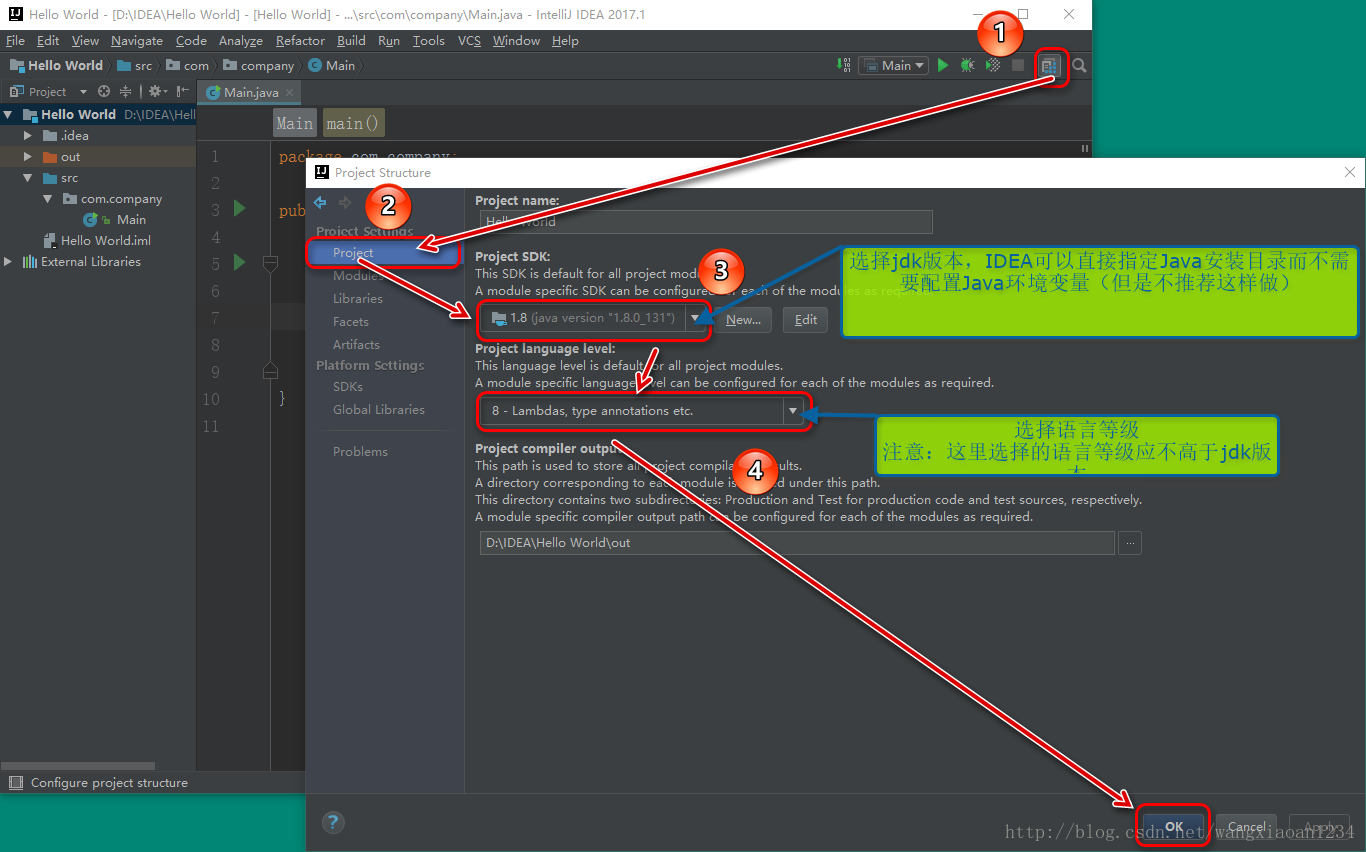The height and width of the screenshot is (852, 1366).
Task: Expand External Libraries node
Action: (9, 262)
